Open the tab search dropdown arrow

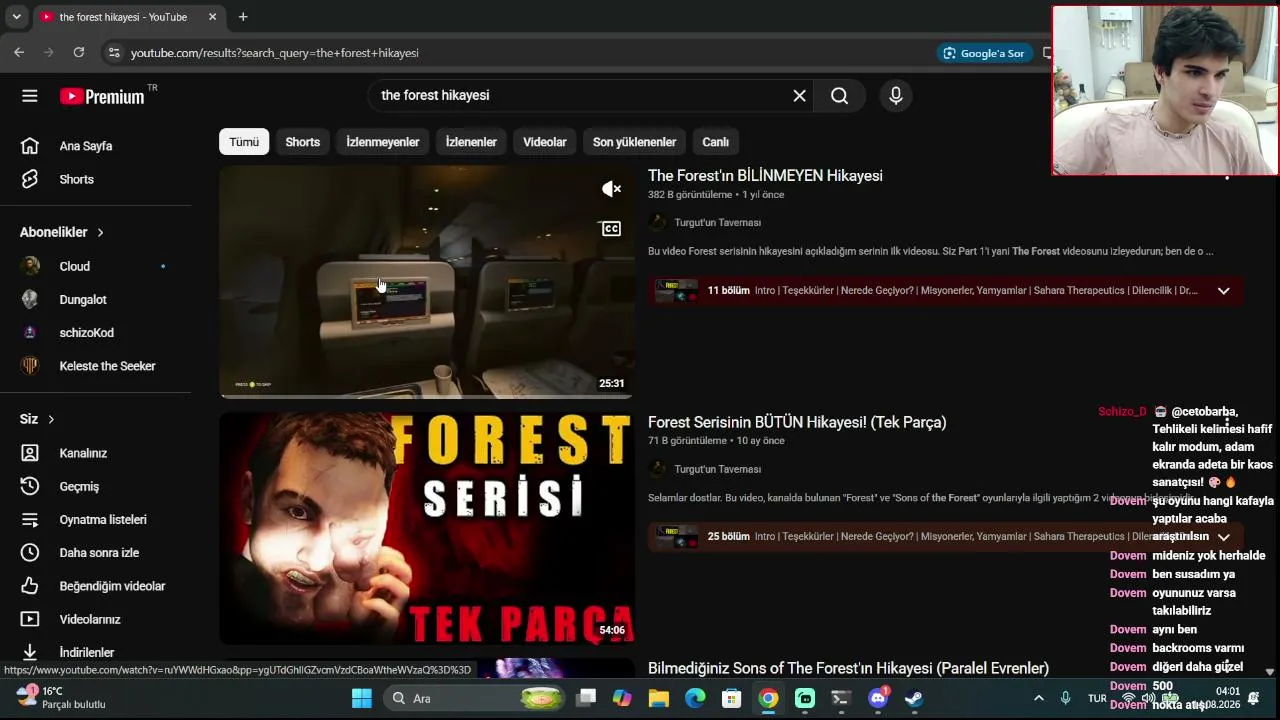[x=16, y=17]
